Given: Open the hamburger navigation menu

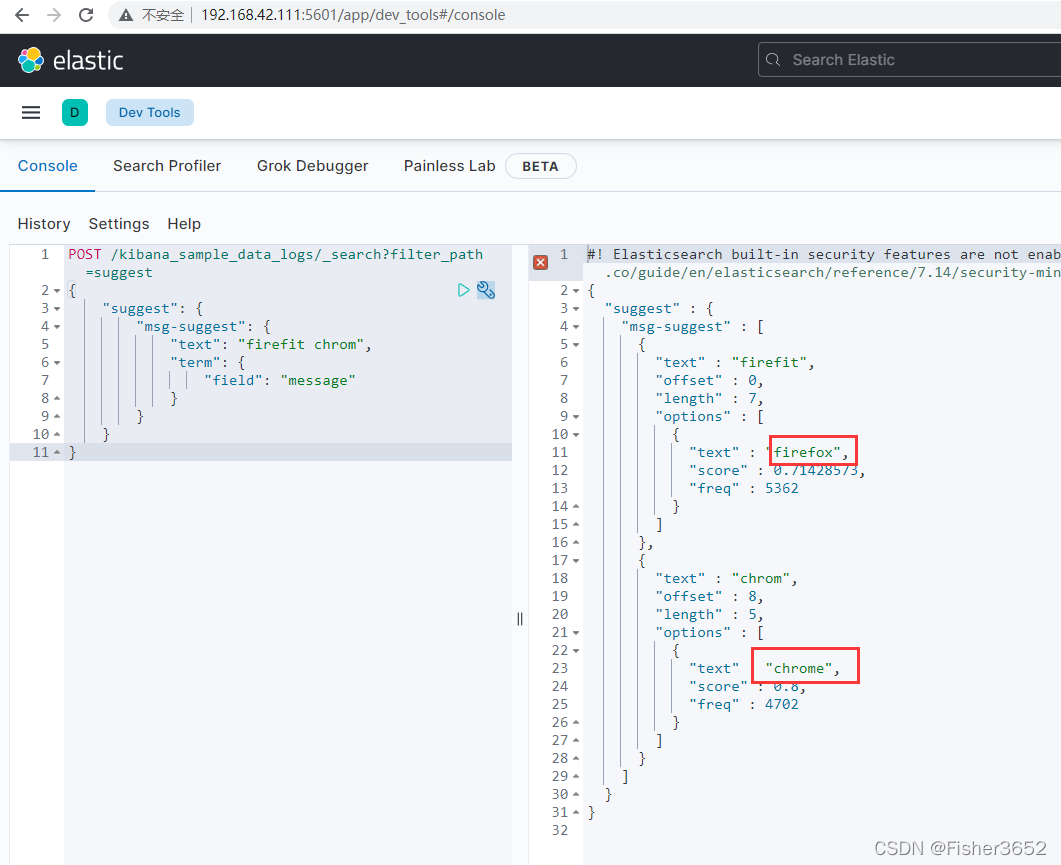Looking at the screenshot, I should tap(31, 112).
